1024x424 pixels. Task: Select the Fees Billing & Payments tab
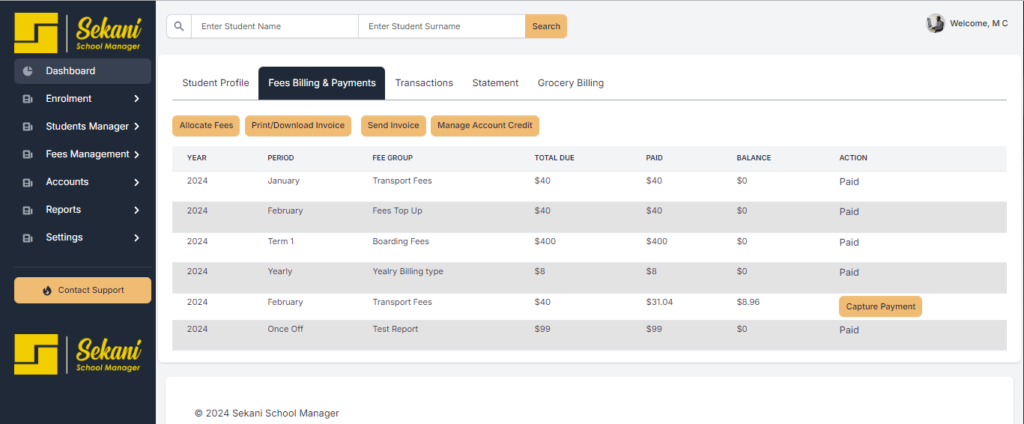pyautogui.click(x=322, y=83)
